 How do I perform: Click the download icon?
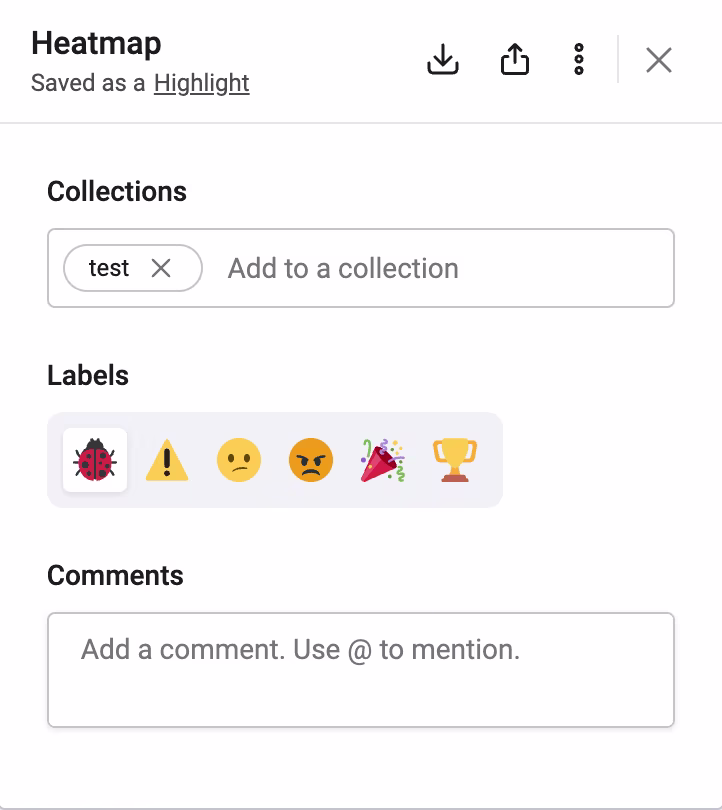point(442,60)
